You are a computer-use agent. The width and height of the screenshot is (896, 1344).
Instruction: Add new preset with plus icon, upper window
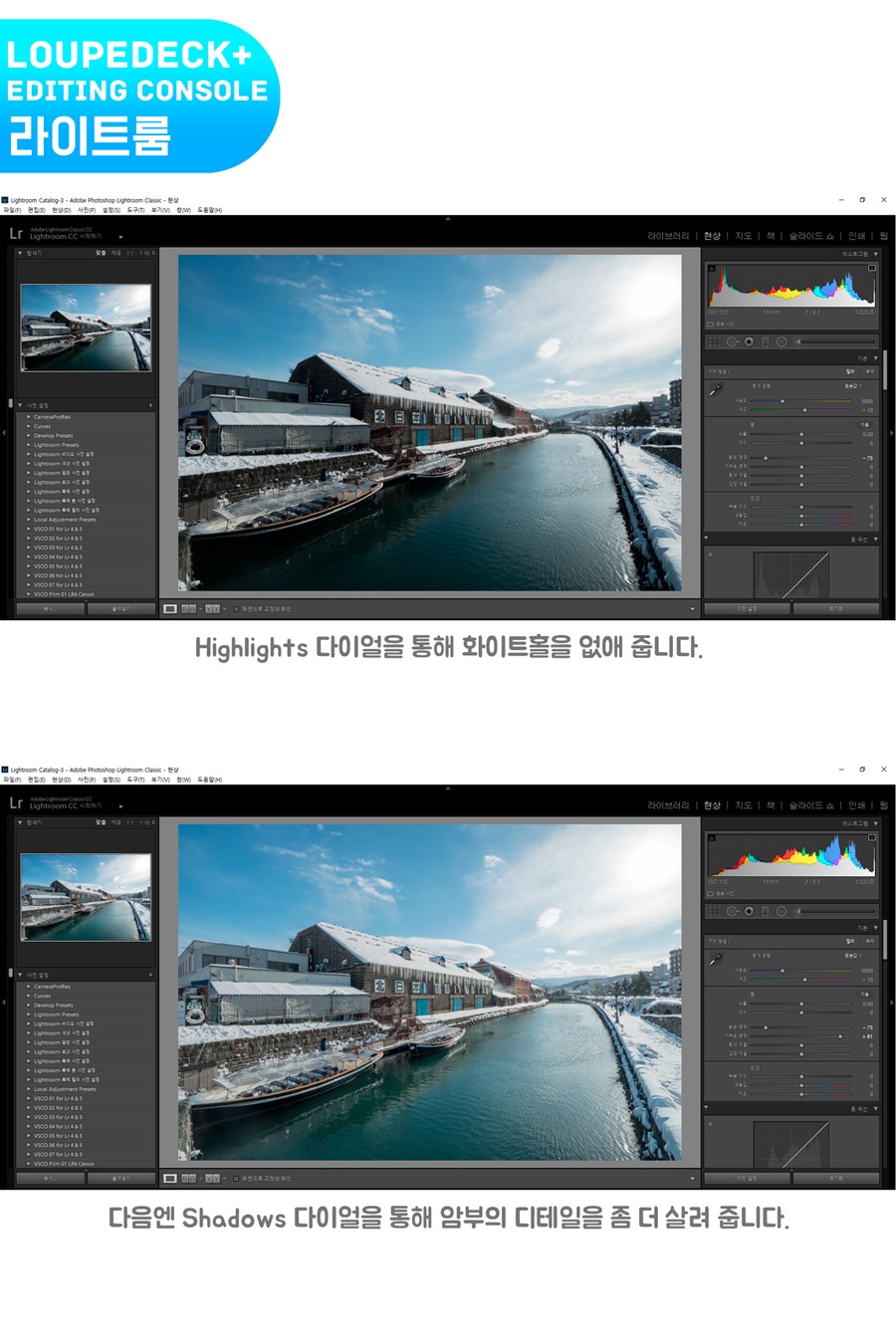tap(150, 405)
